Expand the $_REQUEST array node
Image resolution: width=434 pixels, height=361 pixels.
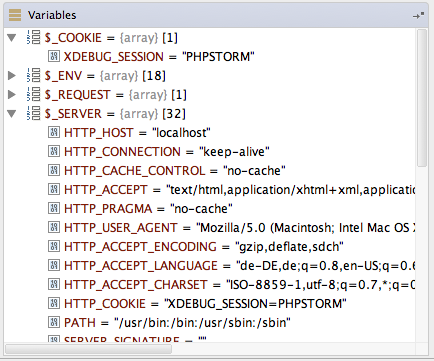[12, 95]
